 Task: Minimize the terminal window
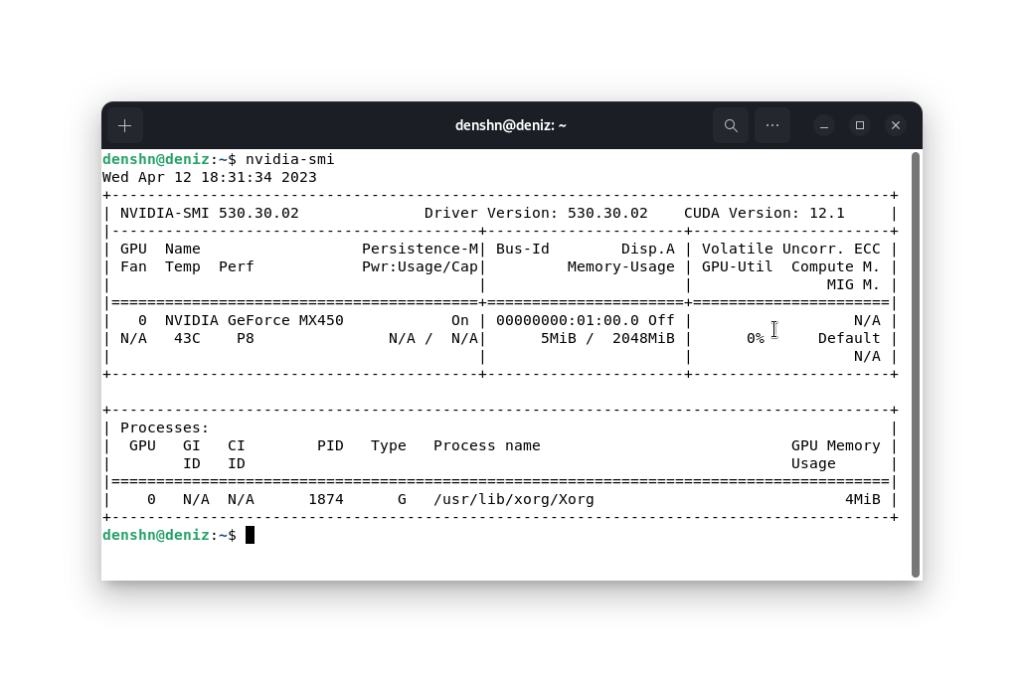coord(824,125)
